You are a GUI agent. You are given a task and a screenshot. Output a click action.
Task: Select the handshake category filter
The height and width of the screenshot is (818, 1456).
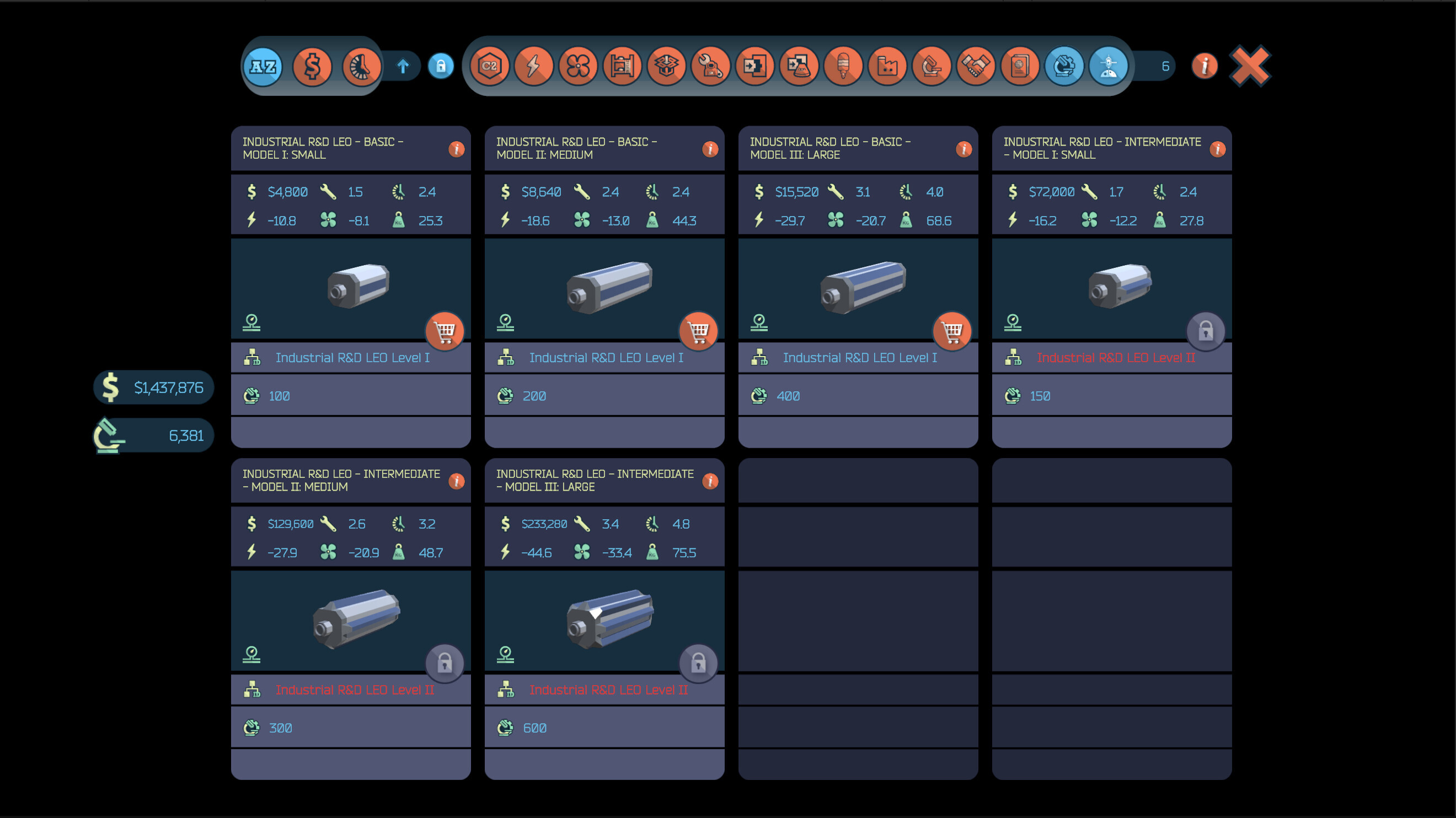coord(976,67)
